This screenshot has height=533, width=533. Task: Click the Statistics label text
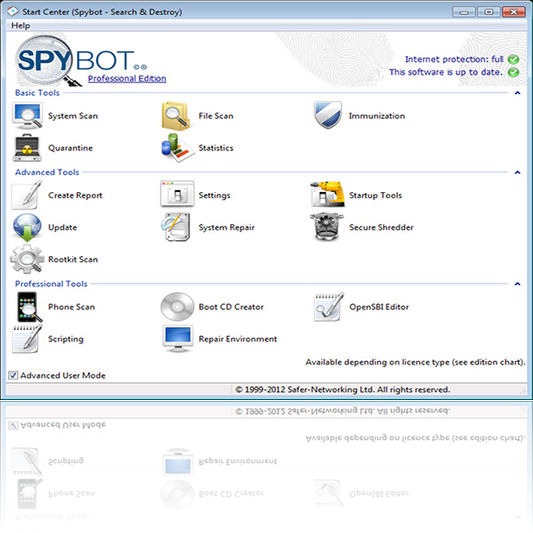[216, 148]
